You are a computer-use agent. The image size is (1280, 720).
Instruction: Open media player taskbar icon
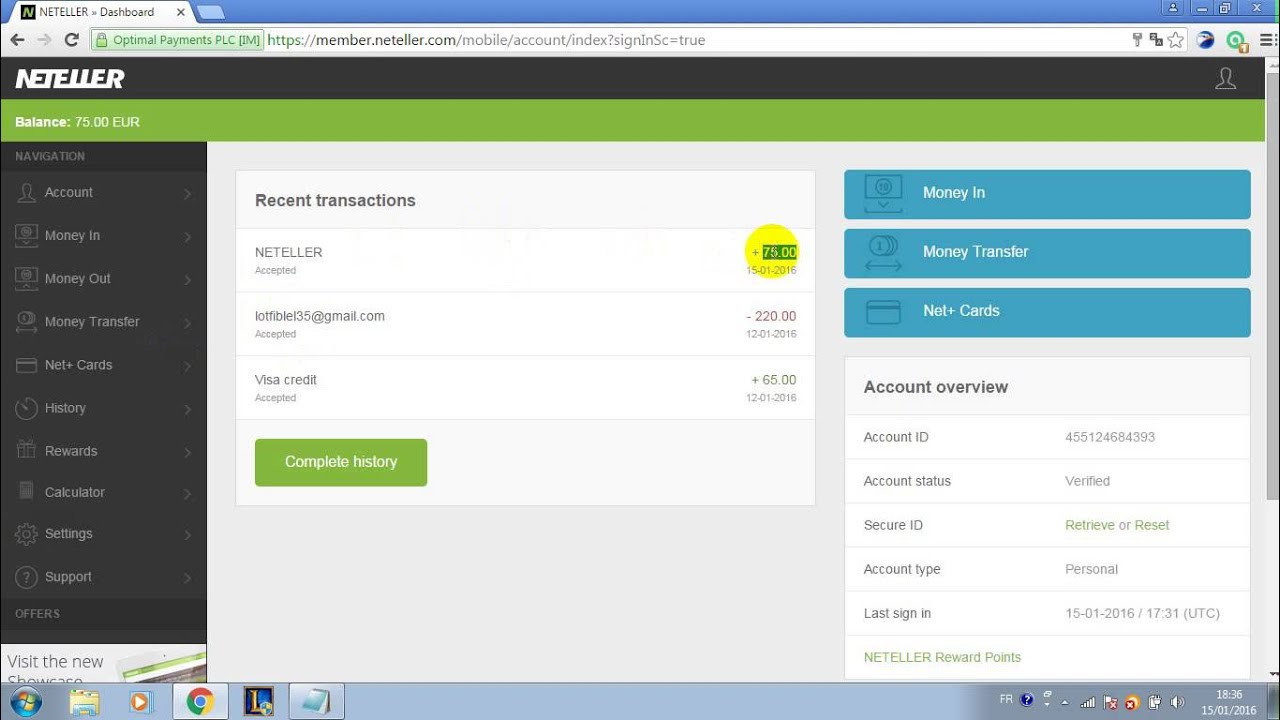140,702
